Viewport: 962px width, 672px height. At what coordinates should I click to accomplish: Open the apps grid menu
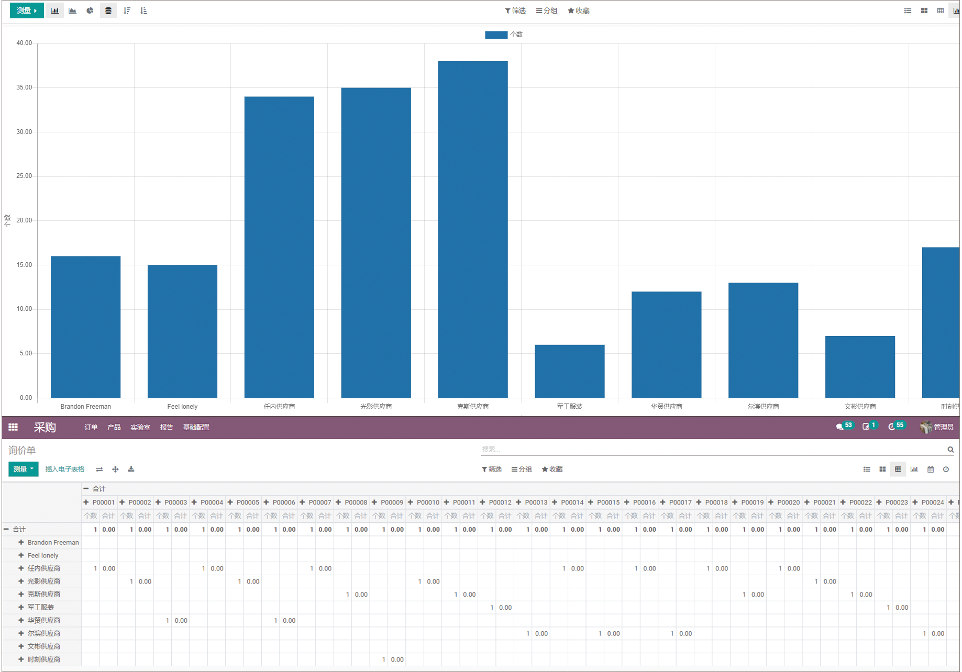(13, 427)
